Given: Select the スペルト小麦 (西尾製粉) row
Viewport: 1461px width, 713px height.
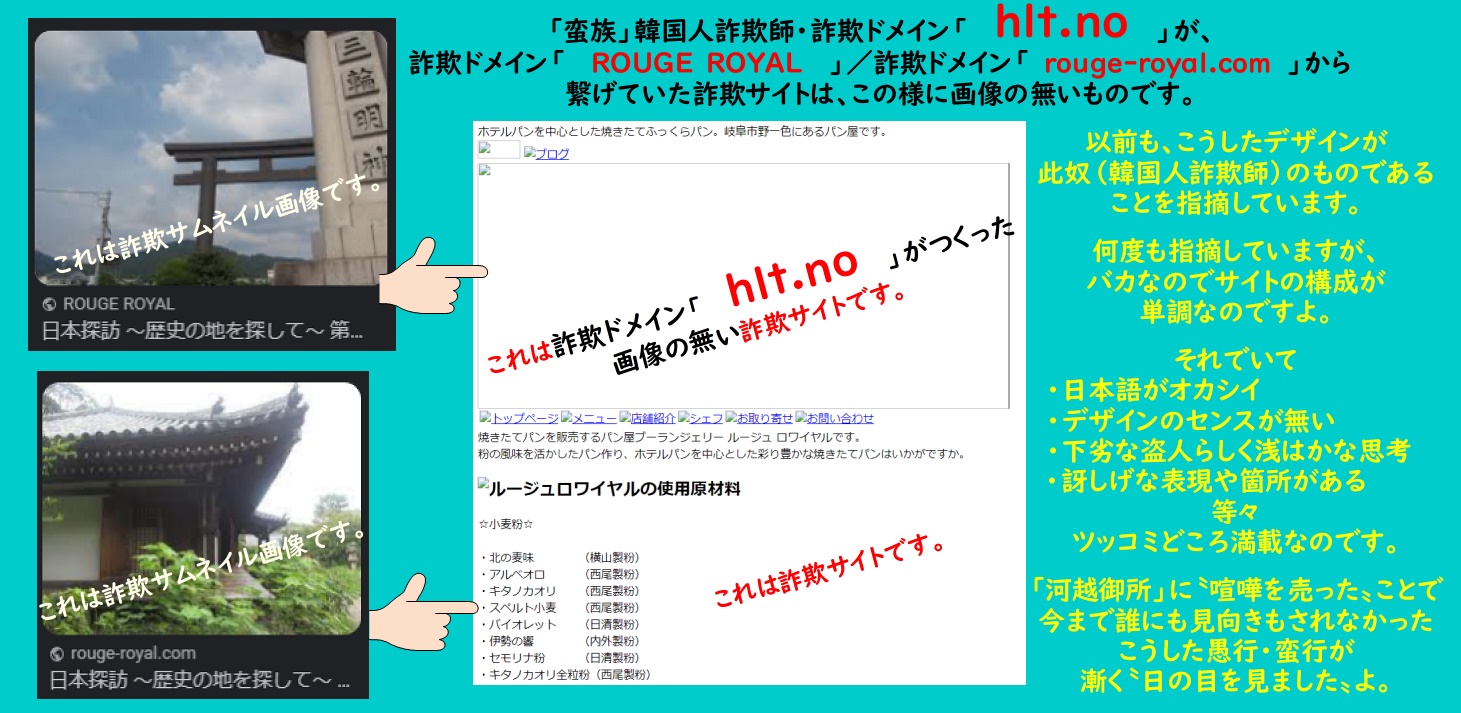Looking at the screenshot, I should tap(559, 607).
